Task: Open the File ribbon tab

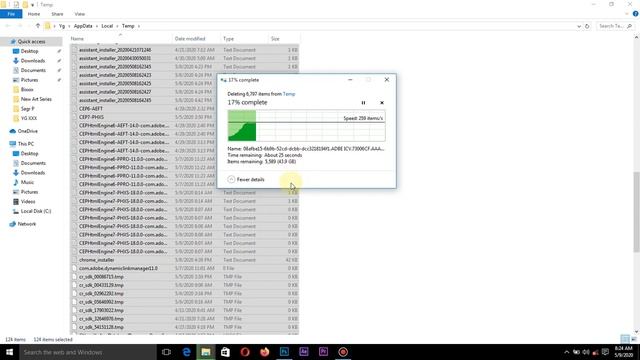Action: pyautogui.click(x=11, y=14)
